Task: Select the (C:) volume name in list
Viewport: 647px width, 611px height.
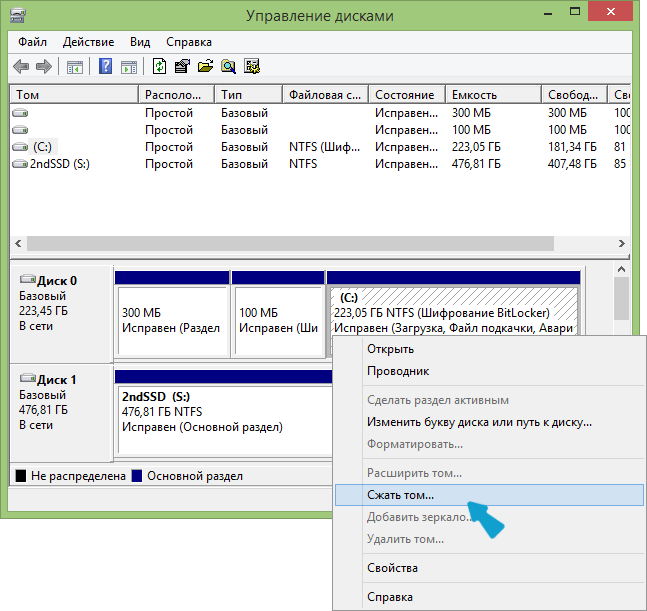Action: click(x=43, y=147)
